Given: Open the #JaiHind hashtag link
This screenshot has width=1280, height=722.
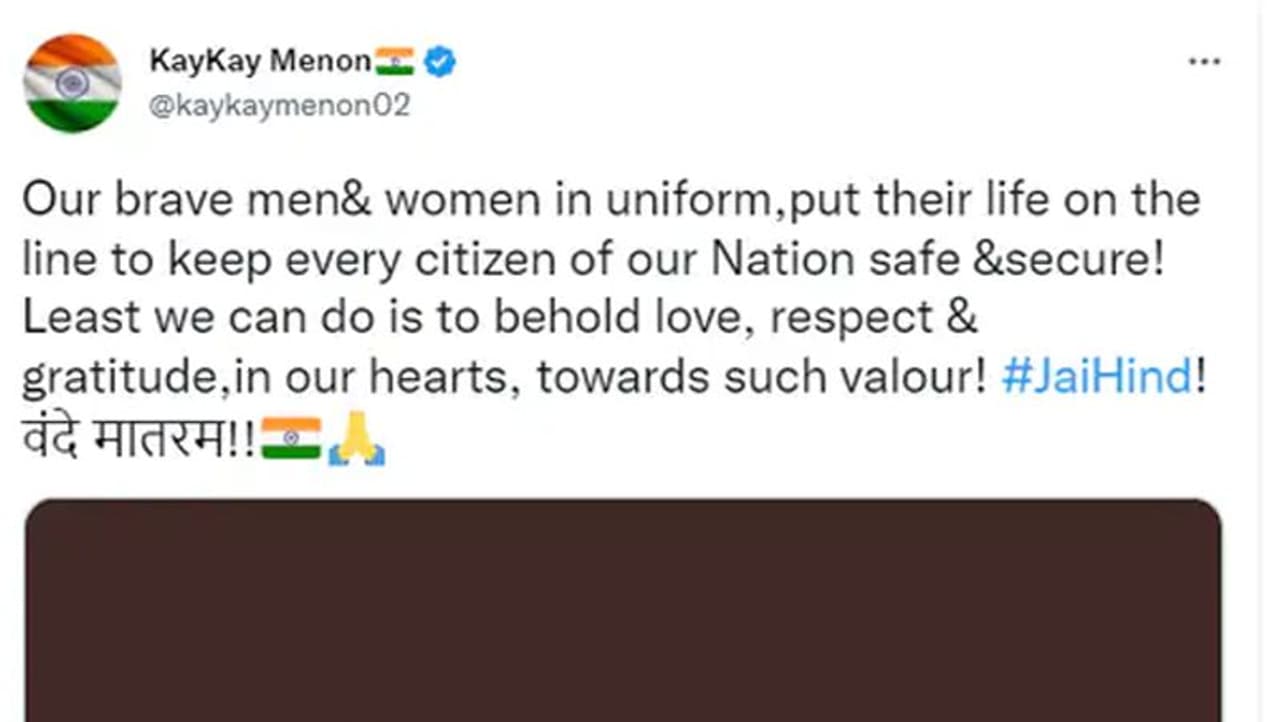Looking at the screenshot, I should pyautogui.click(x=1096, y=379).
